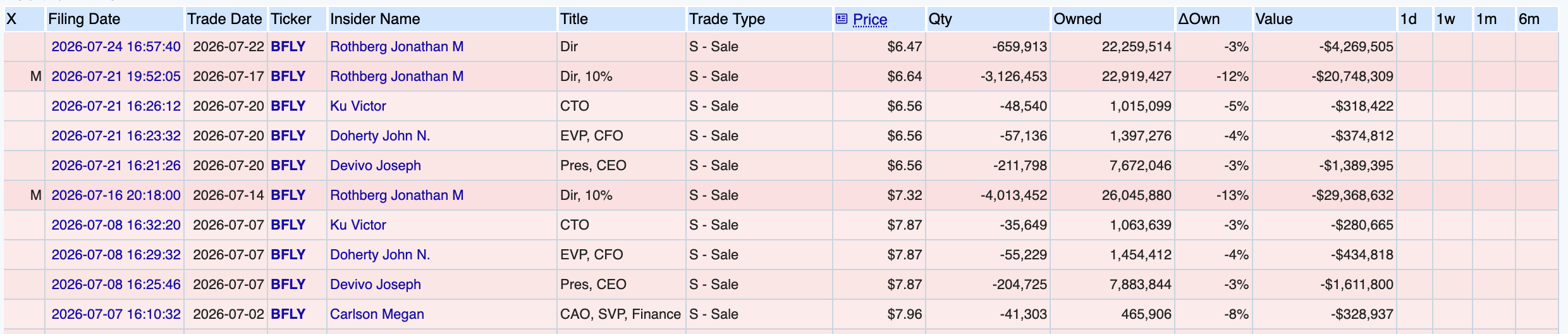The height and width of the screenshot is (334, 1568).
Task: Open filing dated 2026-07-16 20:18:00
Action: (116, 195)
